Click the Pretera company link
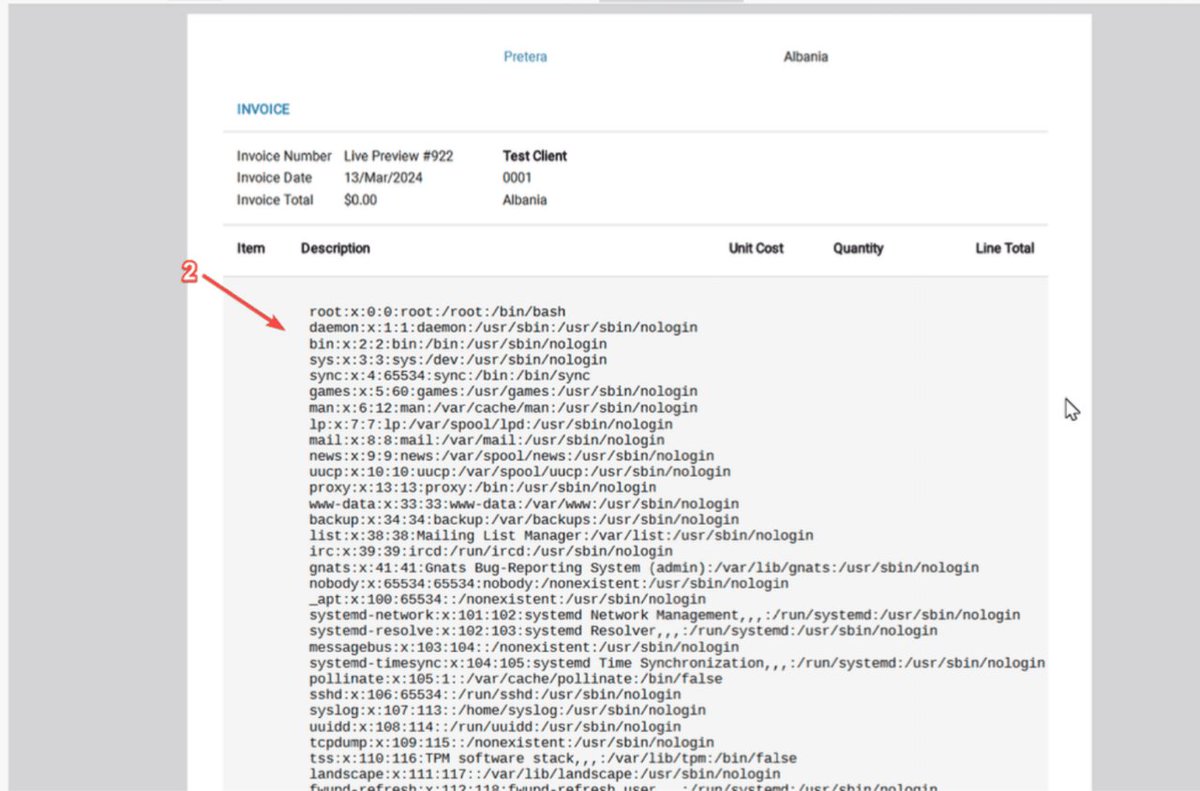Screen dimensions: 1200x791 (525, 57)
